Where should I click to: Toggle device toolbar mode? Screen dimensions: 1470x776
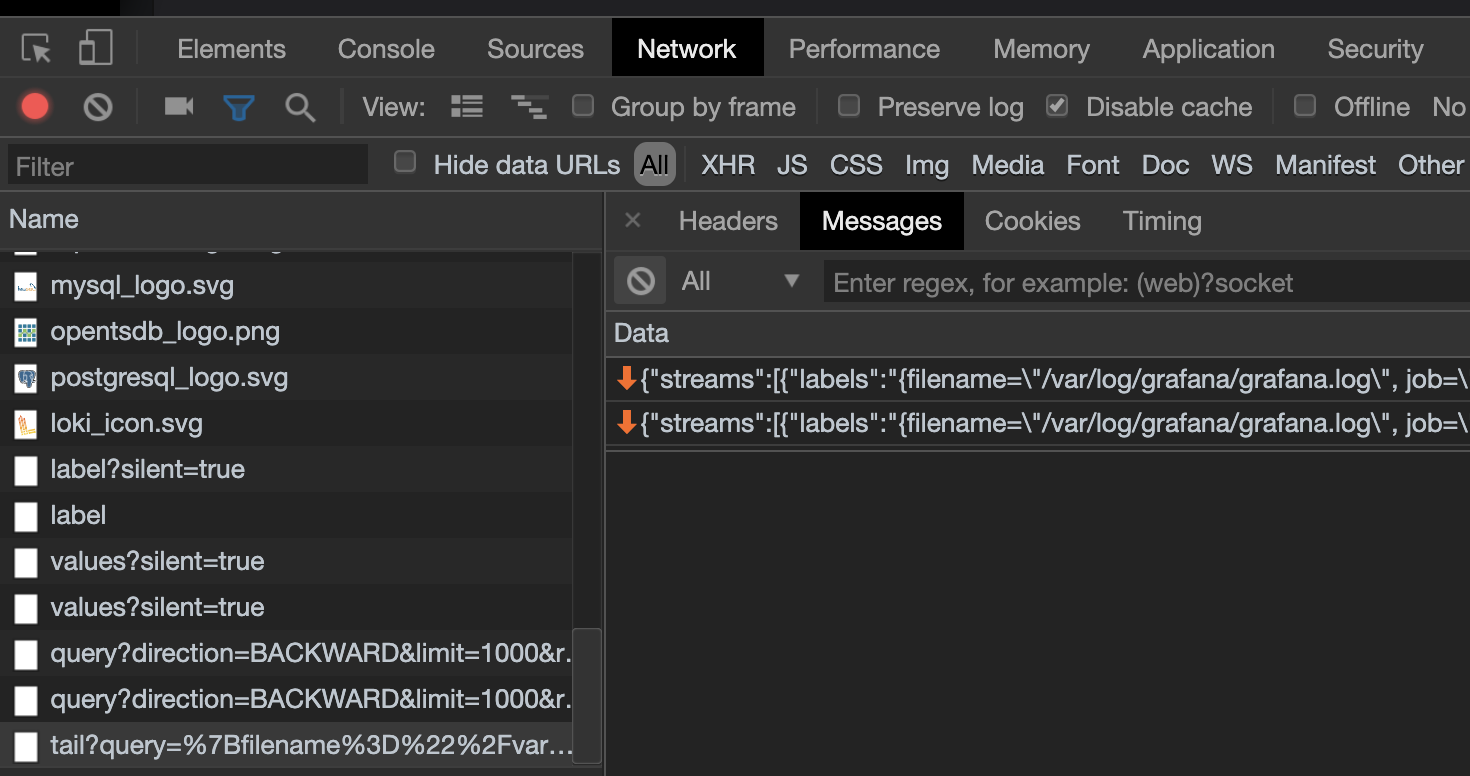click(x=95, y=47)
